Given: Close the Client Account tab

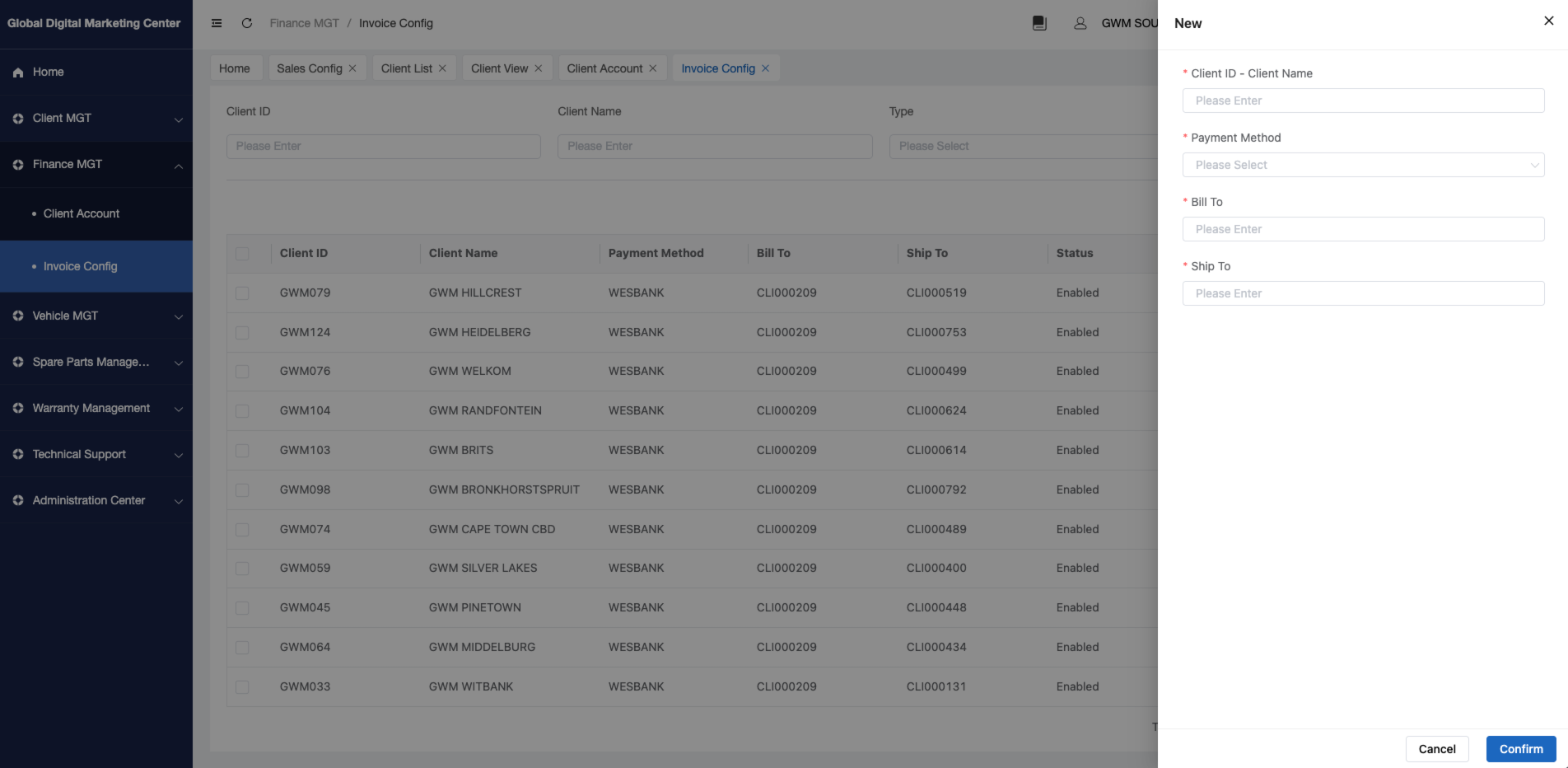Looking at the screenshot, I should click(653, 68).
